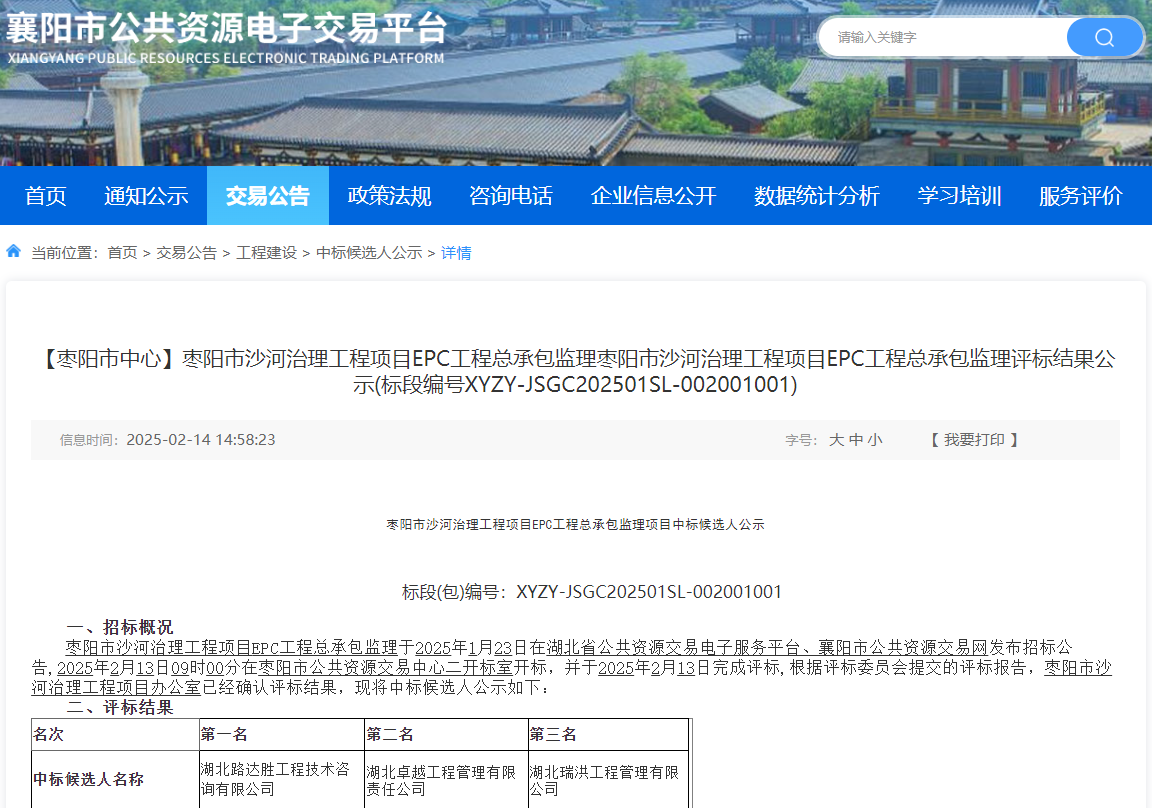Open the 通知公示 navigation tab
1152x808 pixels.
click(x=146, y=196)
